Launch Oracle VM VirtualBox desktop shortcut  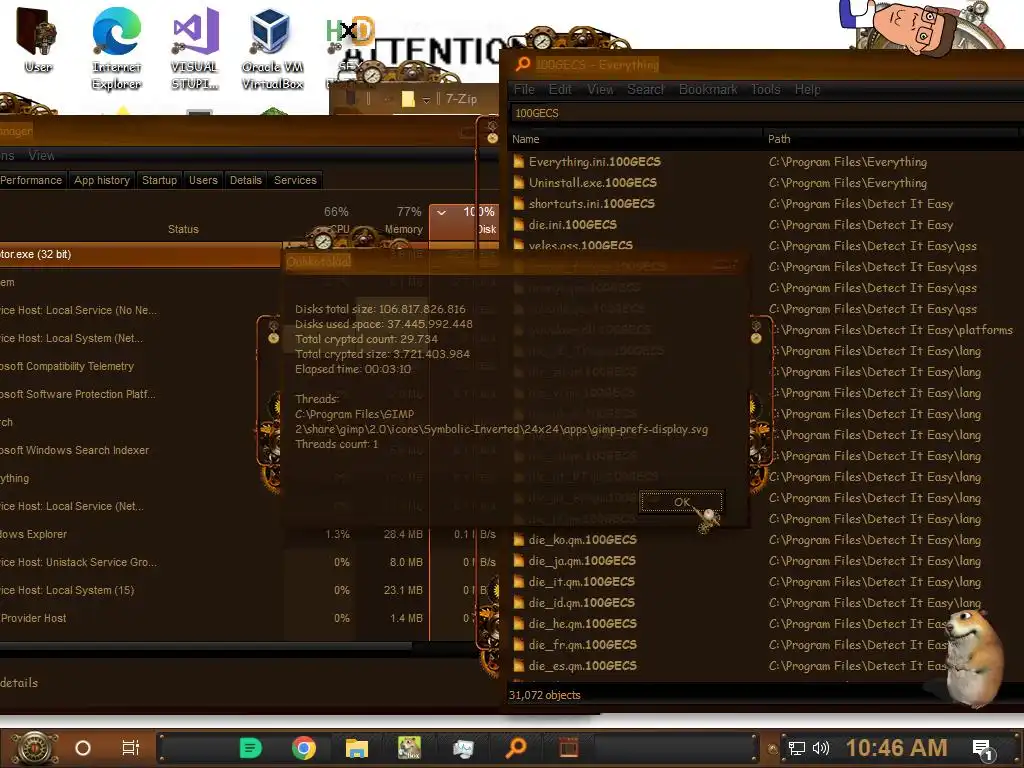coord(272,48)
